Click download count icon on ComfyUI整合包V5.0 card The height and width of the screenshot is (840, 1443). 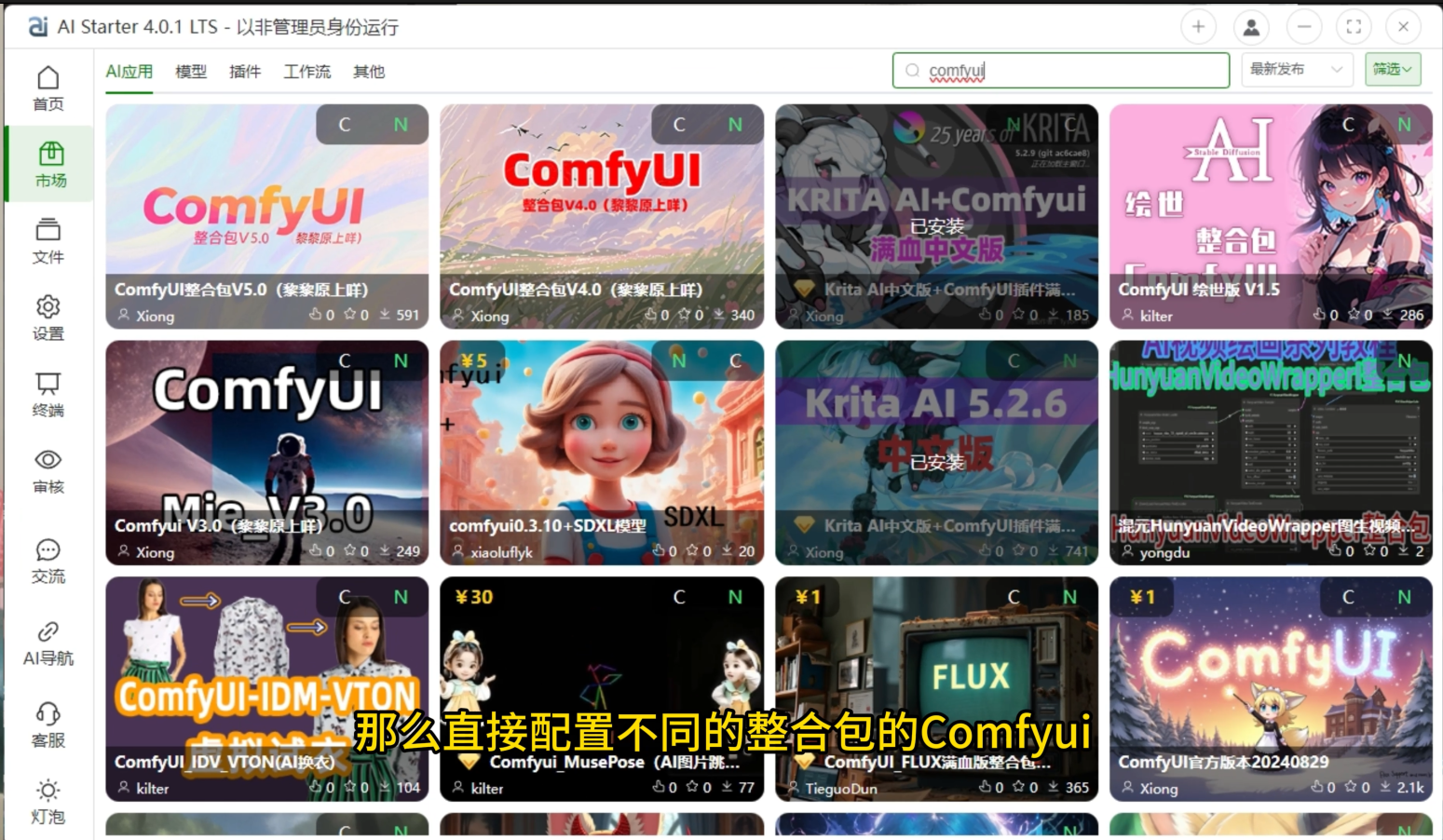(385, 315)
